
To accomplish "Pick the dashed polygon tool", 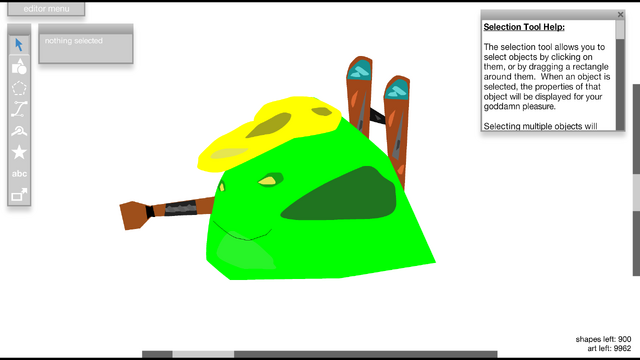I will (x=19, y=88).
